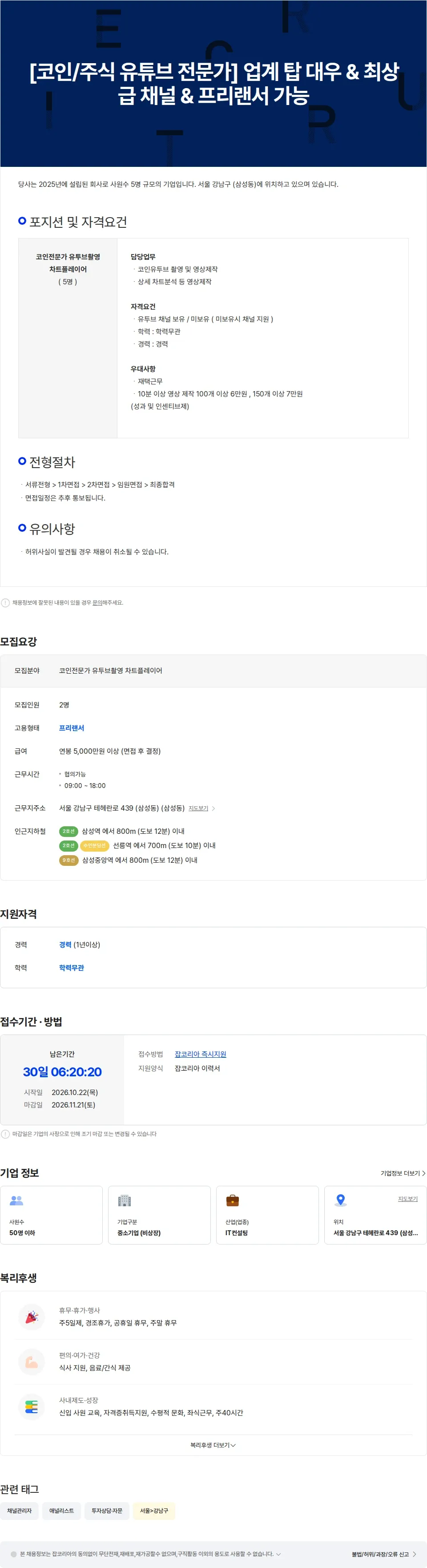Click the 경력 qualification link
The height and width of the screenshot is (1568, 427).
click(x=65, y=945)
